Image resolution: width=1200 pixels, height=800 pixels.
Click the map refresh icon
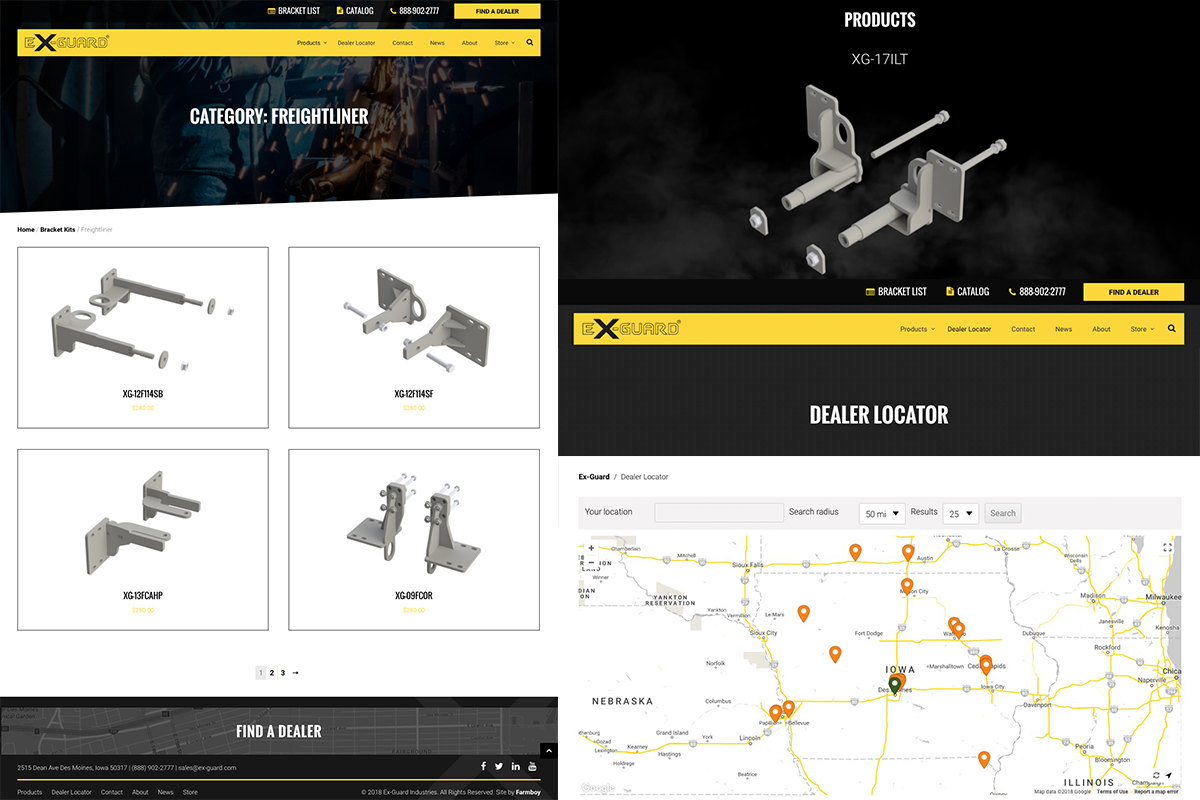1156,775
